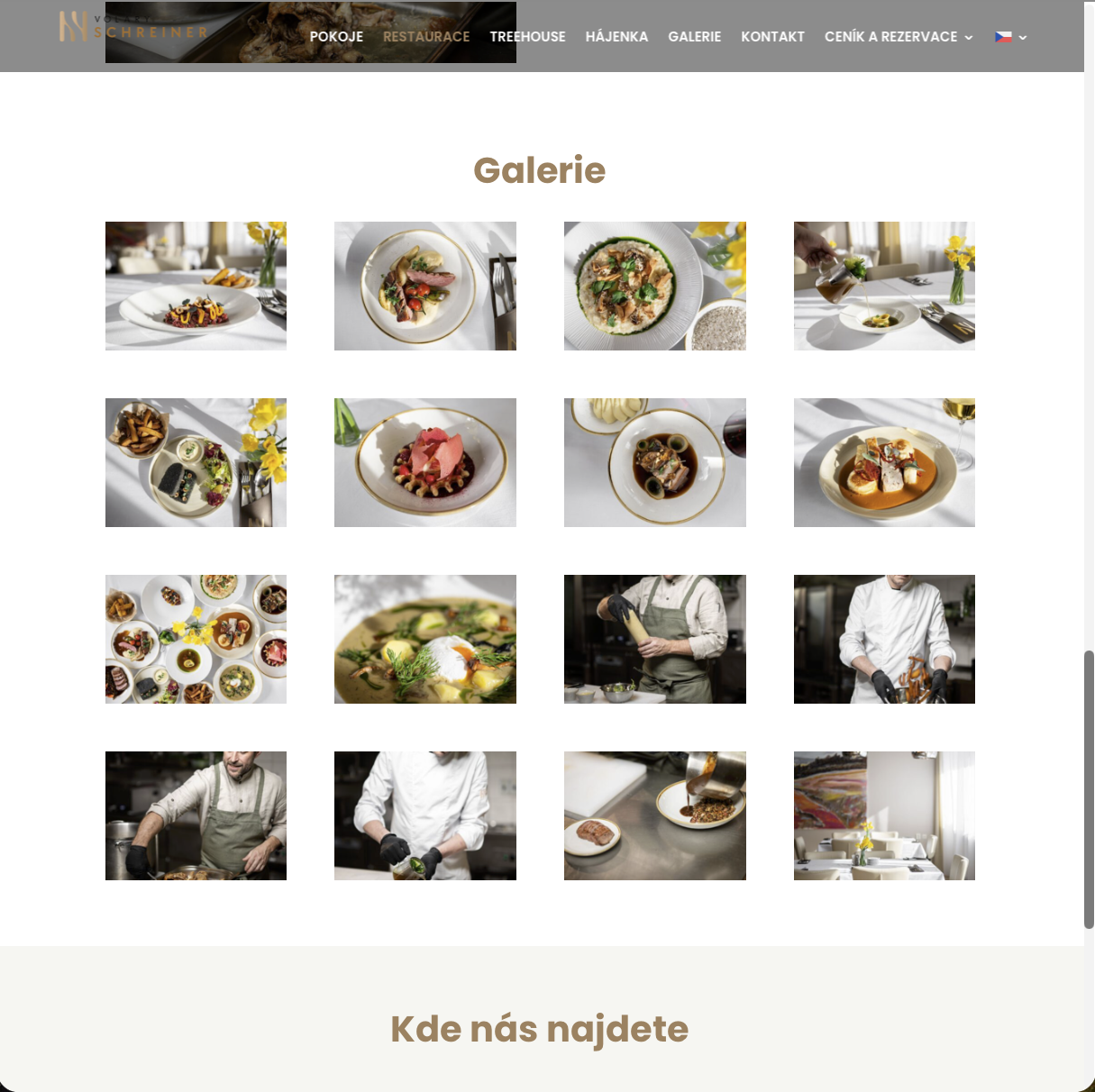Image resolution: width=1095 pixels, height=1092 pixels.
Task: Open the Galerie navigation link
Action: 694,37
